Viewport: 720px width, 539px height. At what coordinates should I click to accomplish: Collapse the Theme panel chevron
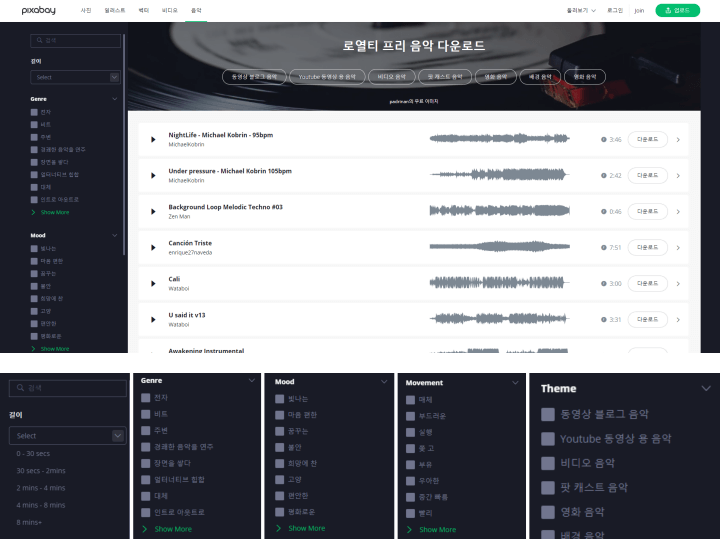(x=706, y=388)
